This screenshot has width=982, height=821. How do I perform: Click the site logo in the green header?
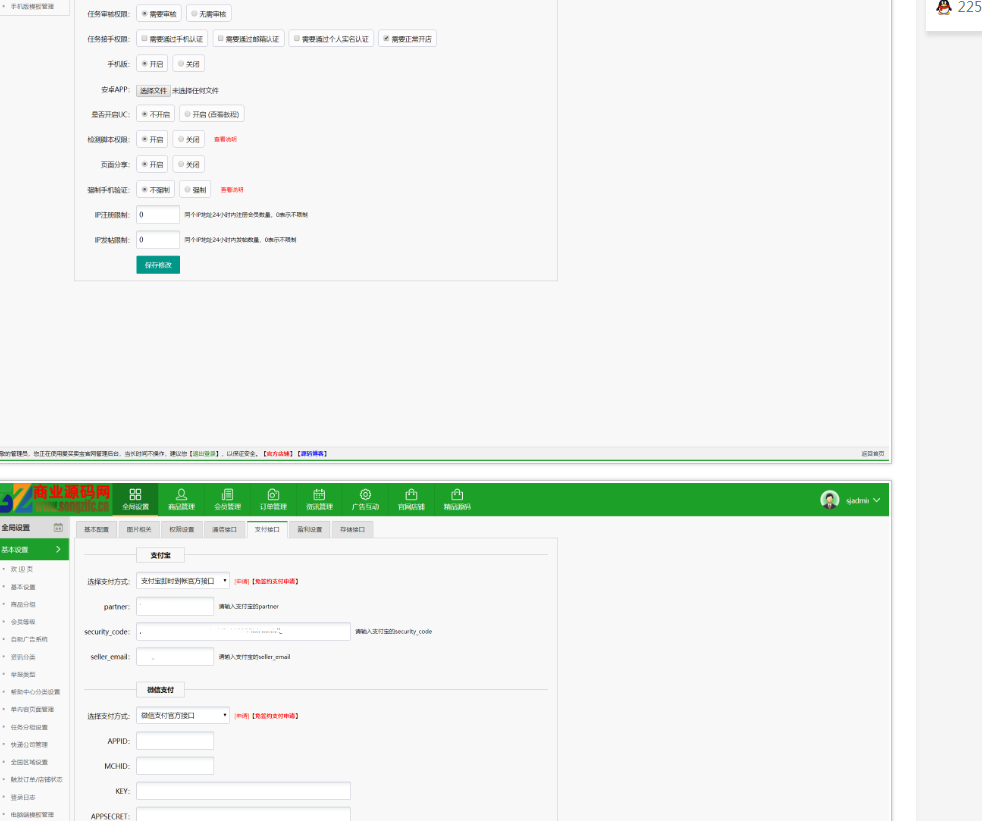click(56, 499)
